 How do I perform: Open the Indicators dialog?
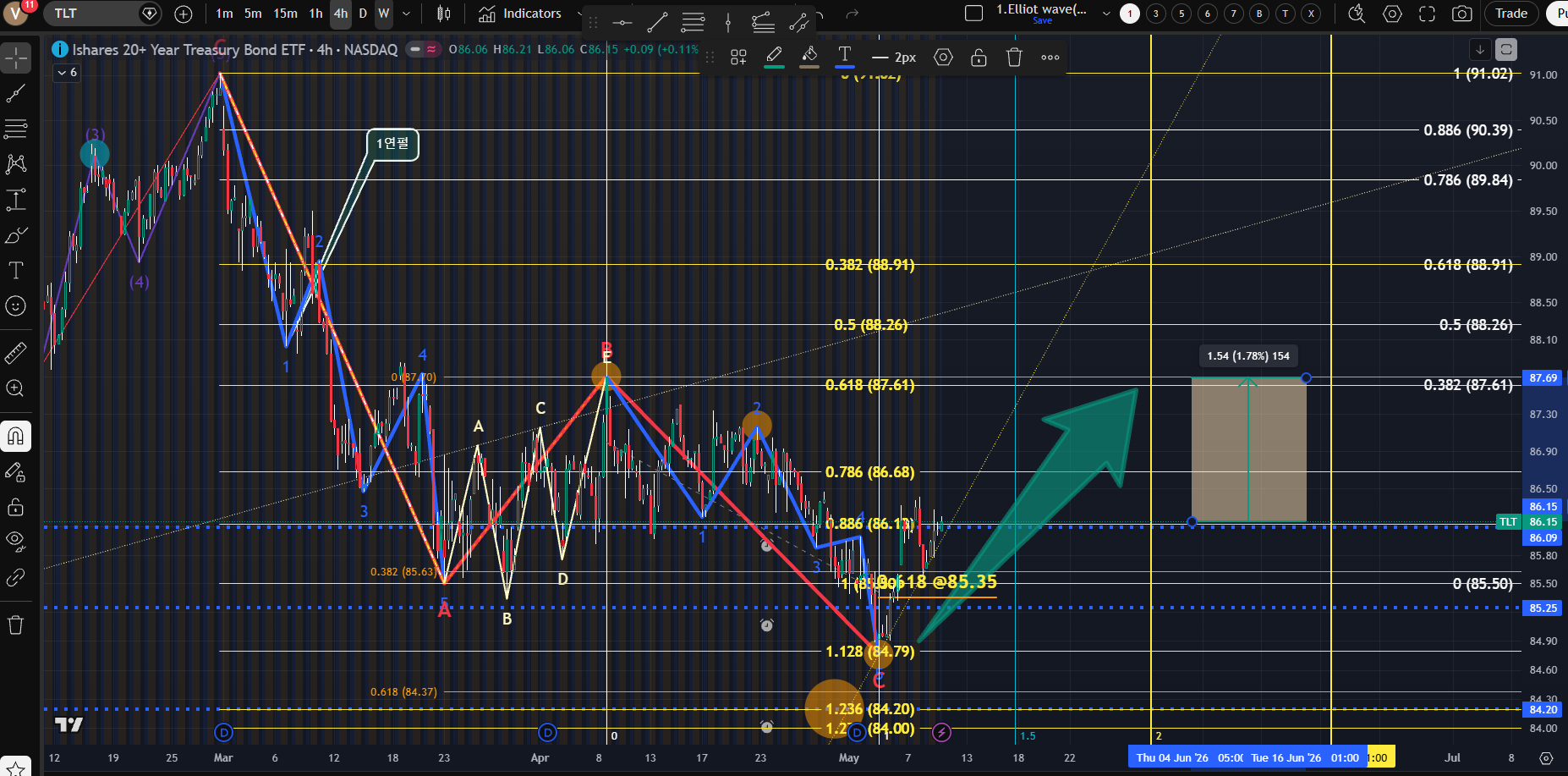[x=520, y=14]
